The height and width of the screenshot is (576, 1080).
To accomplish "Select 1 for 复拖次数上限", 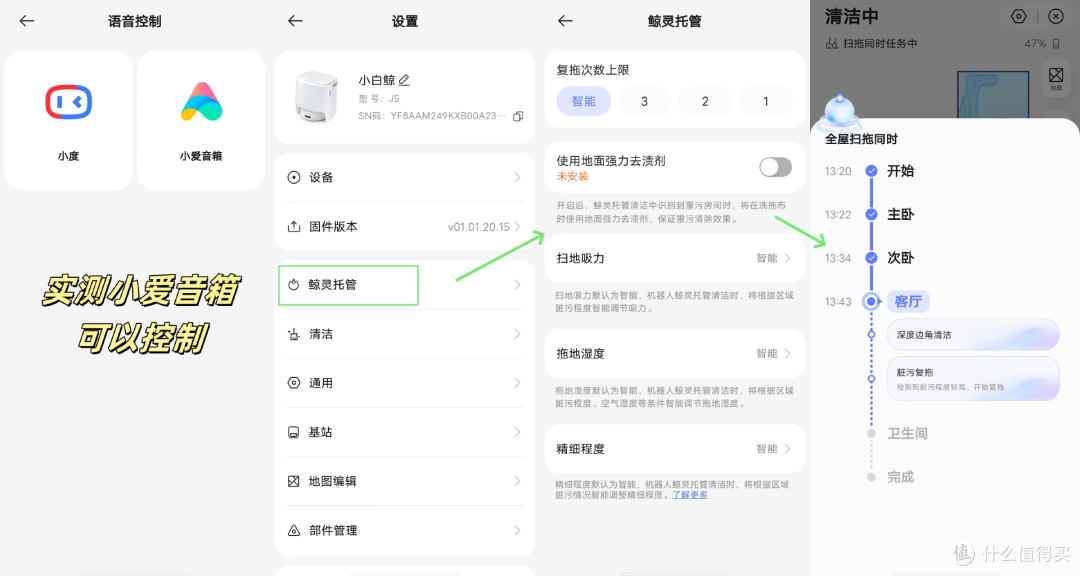I will (x=765, y=101).
